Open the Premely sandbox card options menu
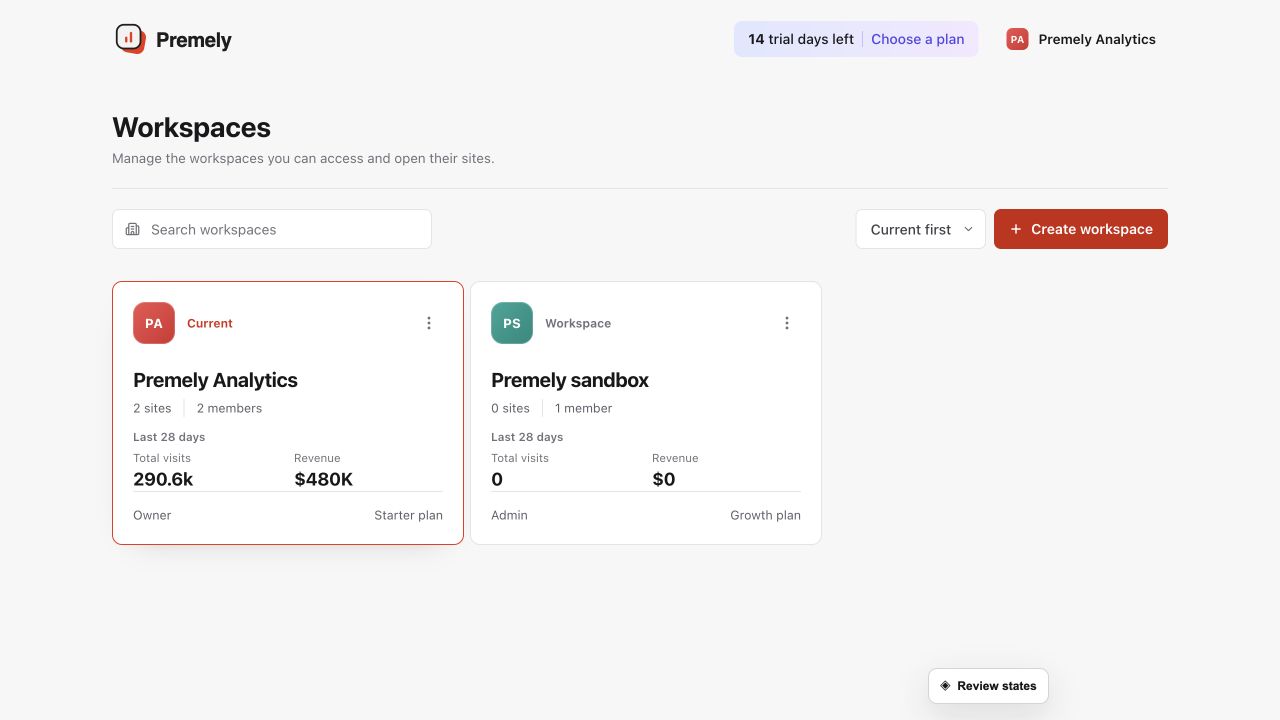Screen dimensions: 1280x720 click(x=787, y=323)
